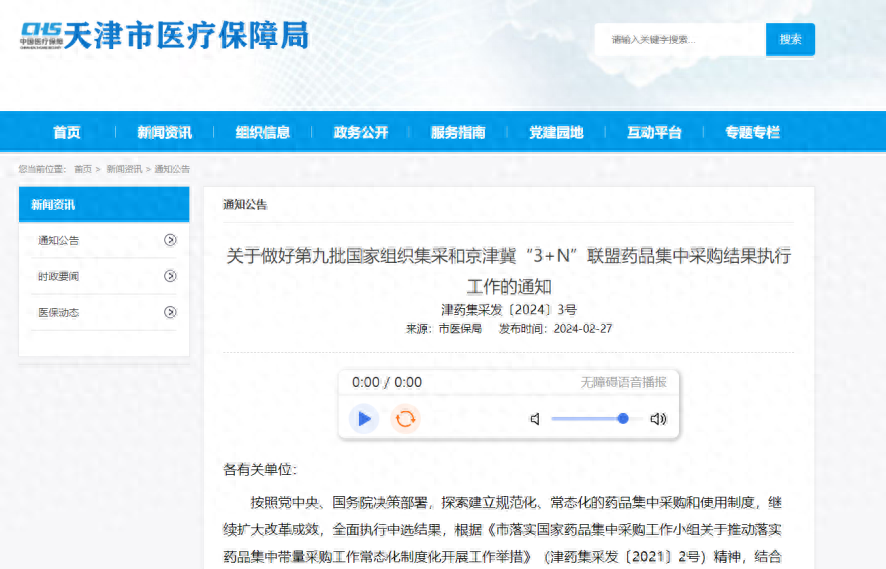This screenshot has height=569, width=886.
Task: Click arrow icon beside 医保动态
Action: pos(170,312)
